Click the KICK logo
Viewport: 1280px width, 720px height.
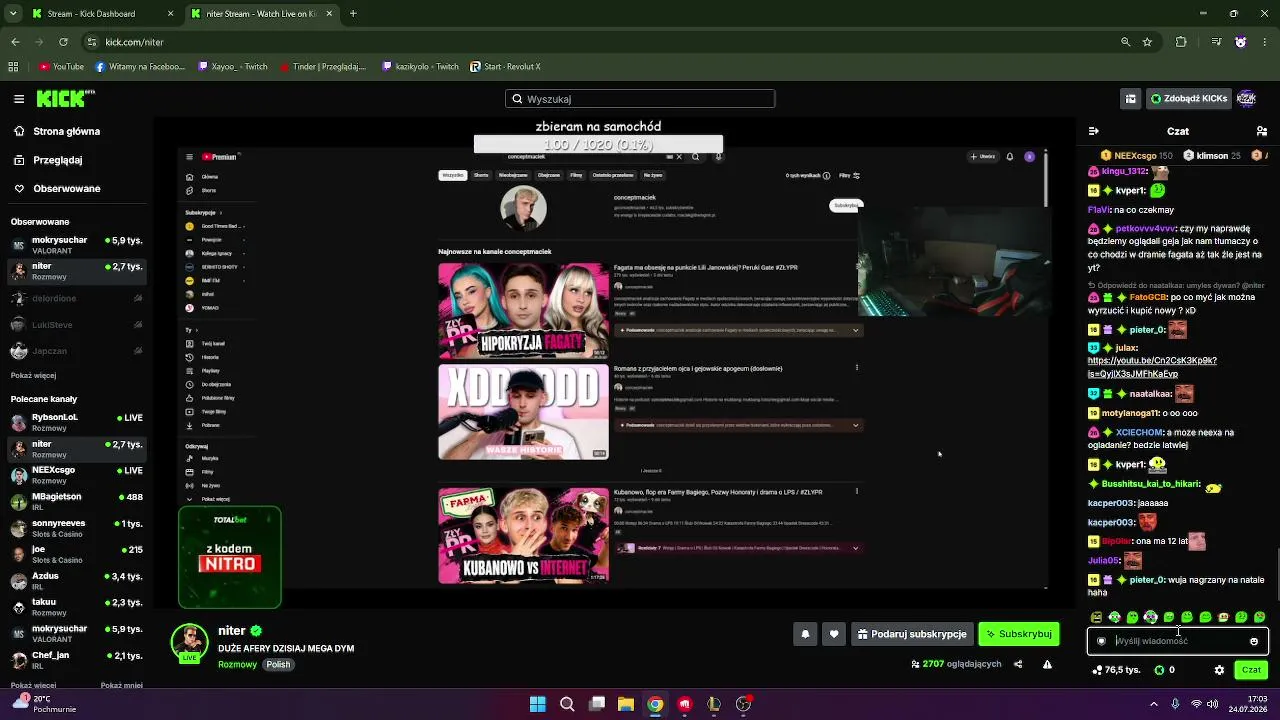(x=64, y=98)
